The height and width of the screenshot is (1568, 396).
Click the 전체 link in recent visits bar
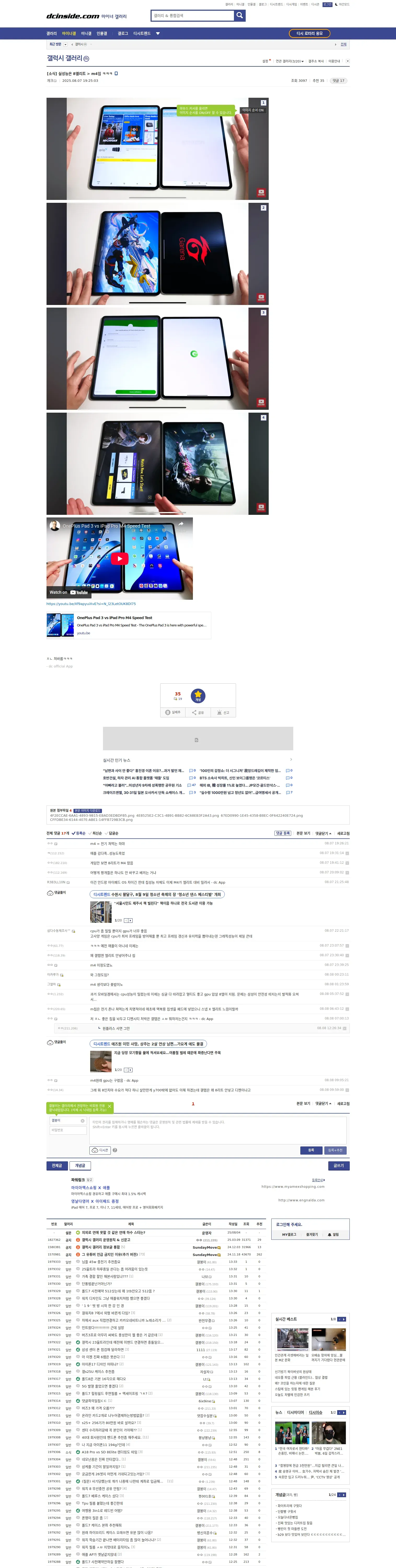pos(344,44)
